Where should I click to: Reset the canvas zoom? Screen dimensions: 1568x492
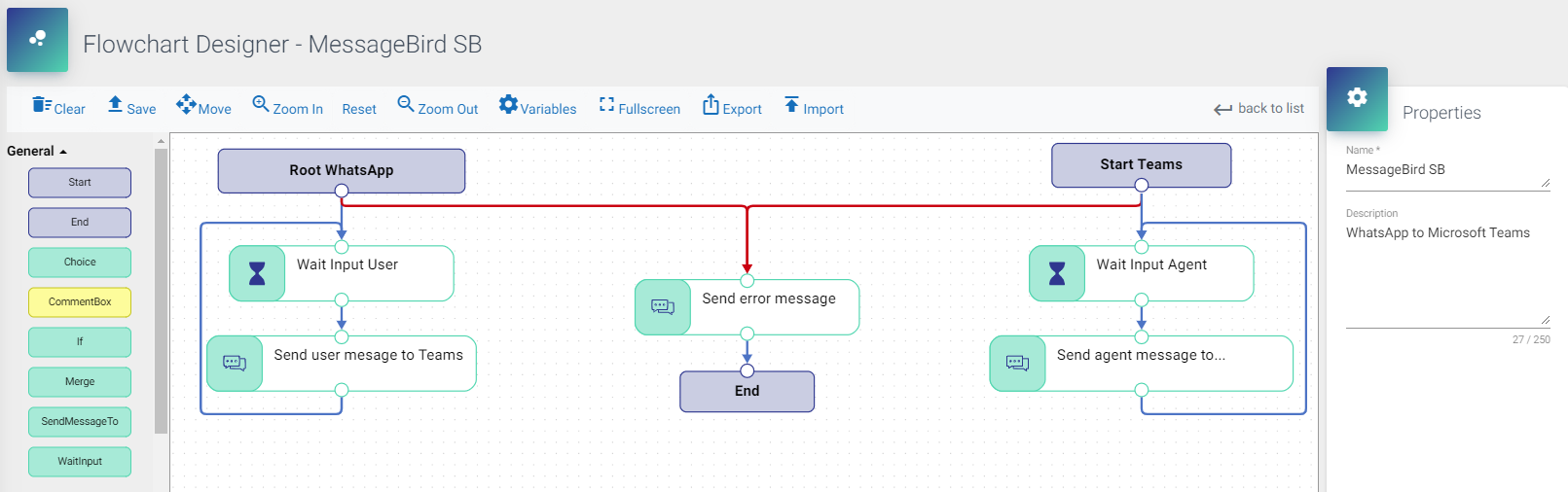click(359, 109)
